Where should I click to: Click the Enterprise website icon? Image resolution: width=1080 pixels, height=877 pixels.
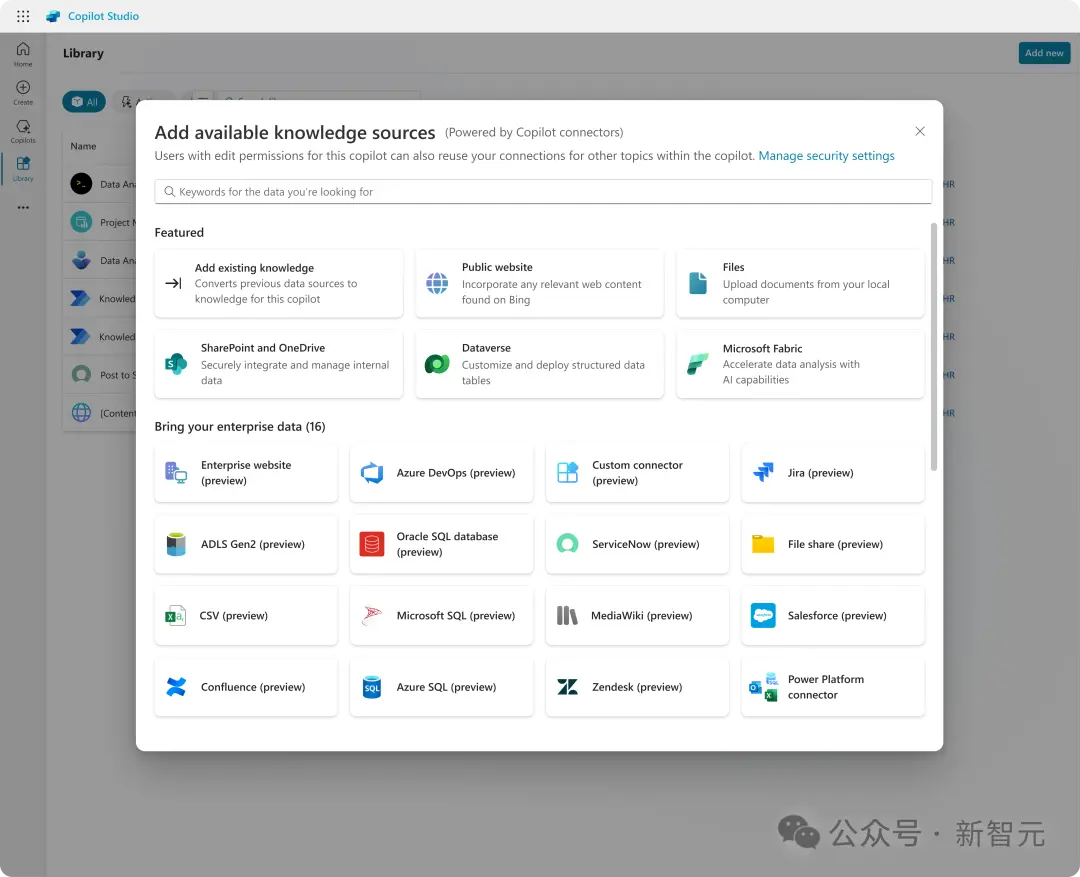176,473
